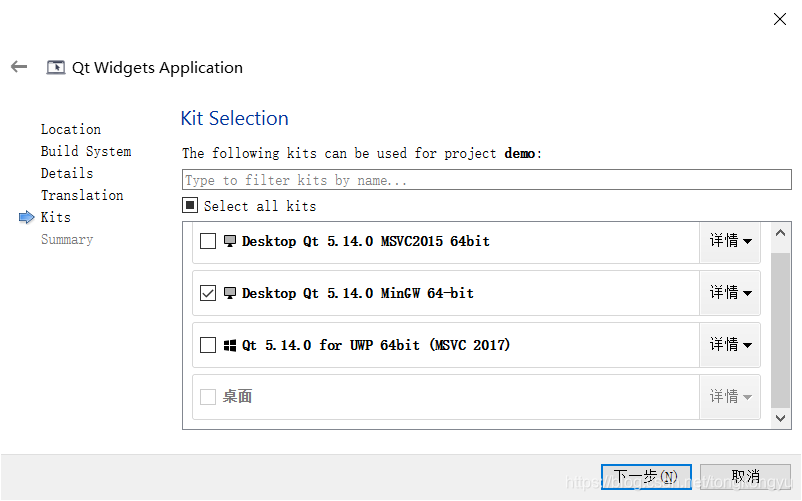
Task: Click the Kit Selection heading
Action: pyautogui.click(x=234, y=118)
